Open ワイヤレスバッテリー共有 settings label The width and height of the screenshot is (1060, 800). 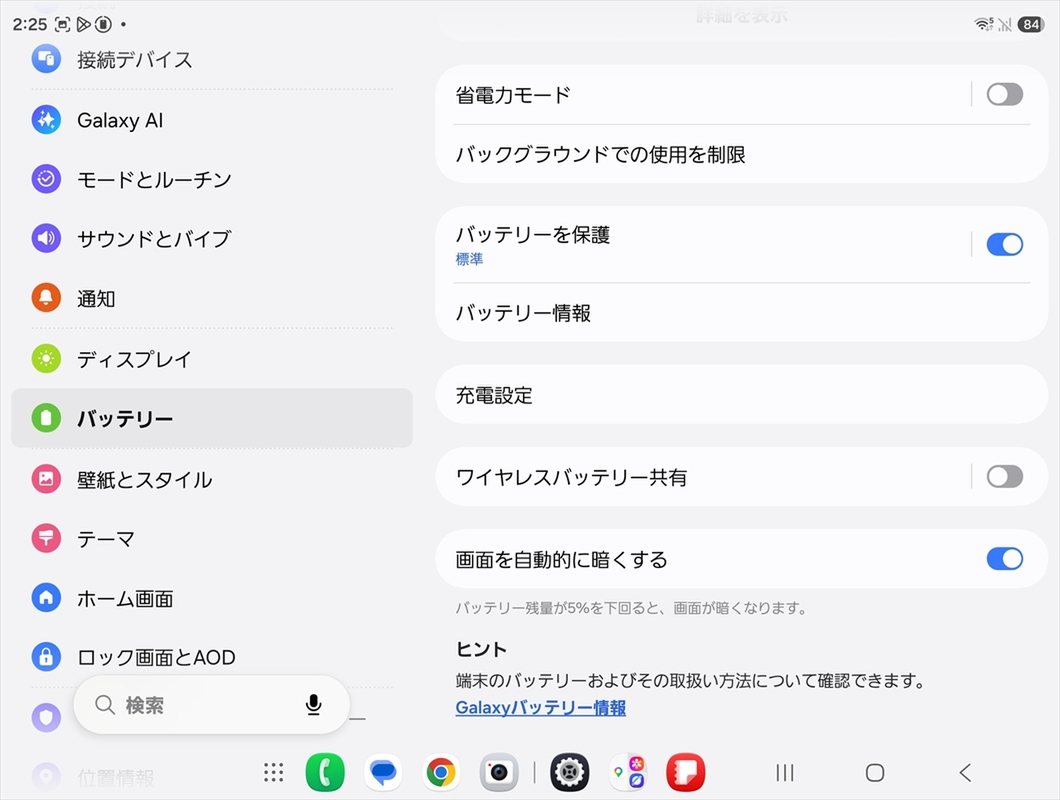coord(571,477)
